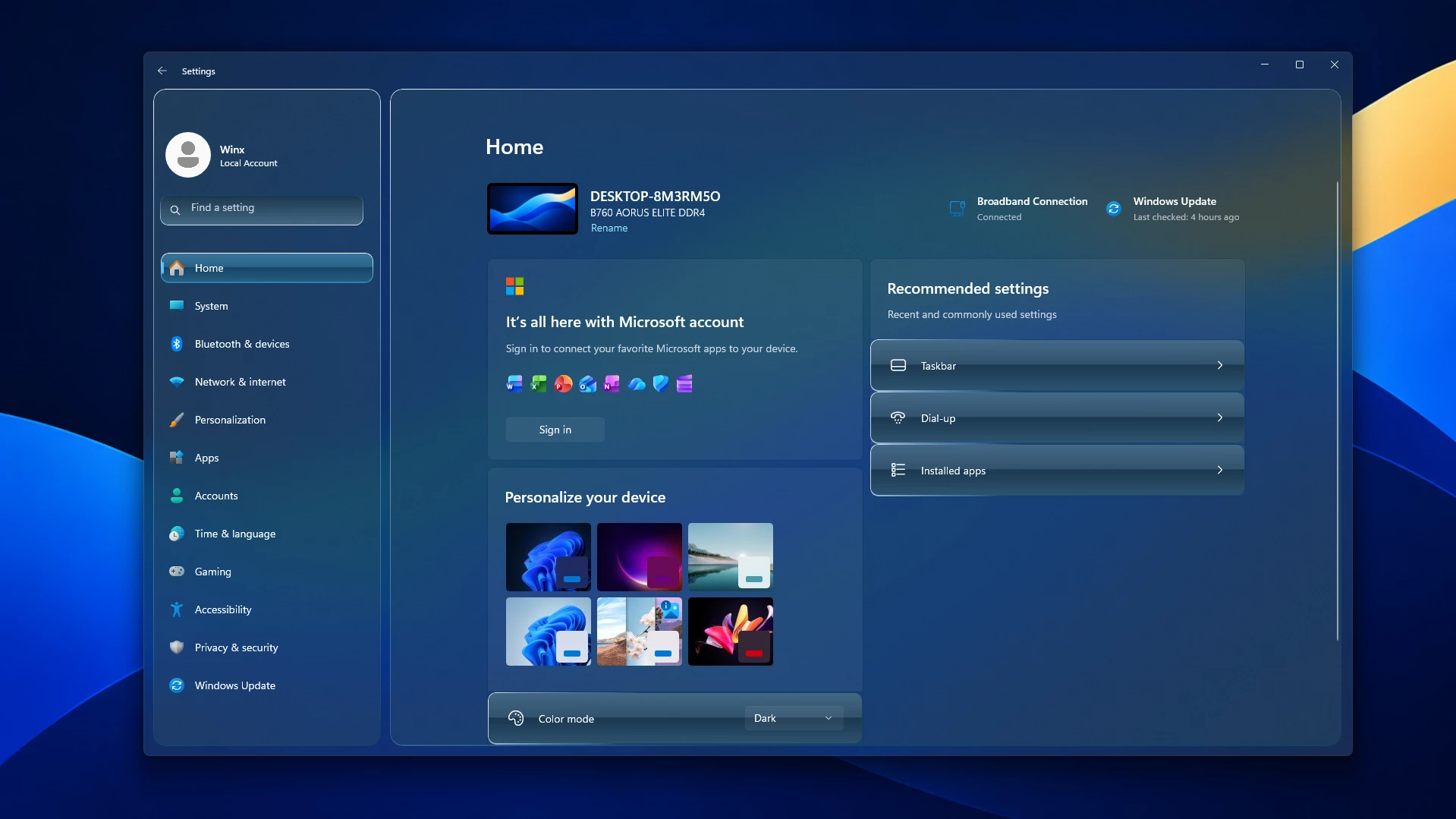Click the Outlook app icon
The image size is (1456, 819).
pyautogui.click(x=587, y=384)
